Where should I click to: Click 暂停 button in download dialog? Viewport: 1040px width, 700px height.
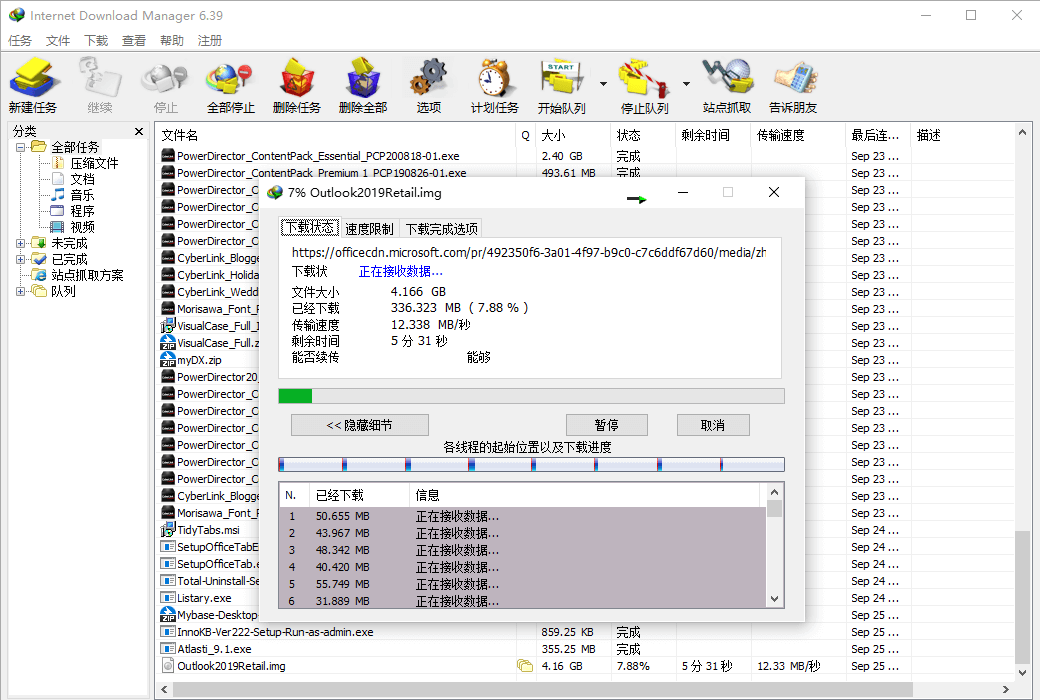pos(606,425)
